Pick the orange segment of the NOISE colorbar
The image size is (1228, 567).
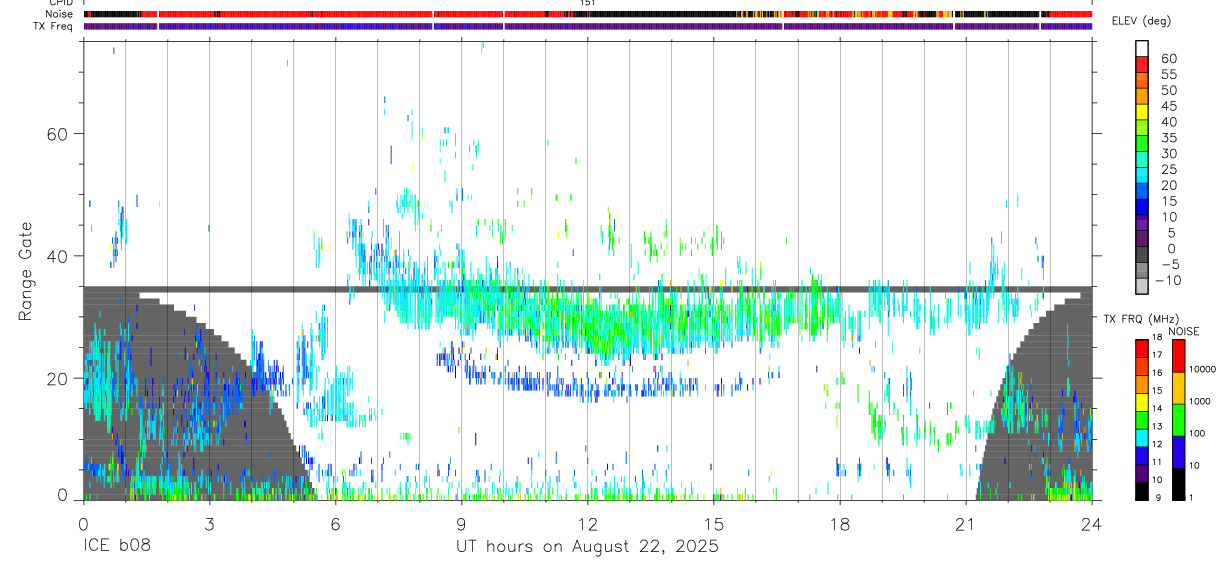click(x=1178, y=388)
